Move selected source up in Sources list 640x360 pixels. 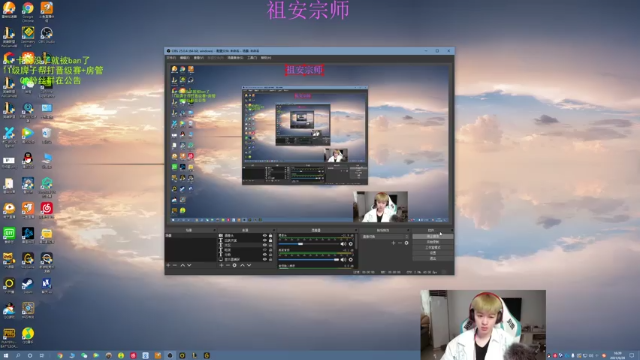(x=242, y=265)
